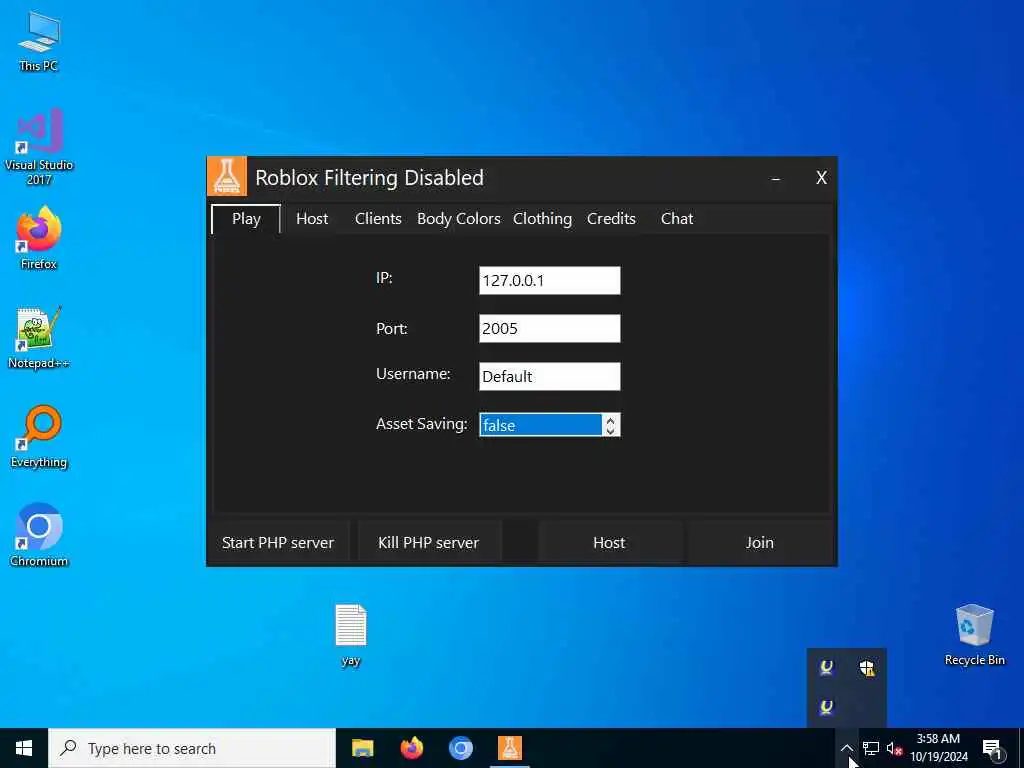Image resolution: width=1024 pixels, height=768 pixels.
Task: Select Visual Studio 2017 desktop shortcut
Action: [x=39, y=147]
